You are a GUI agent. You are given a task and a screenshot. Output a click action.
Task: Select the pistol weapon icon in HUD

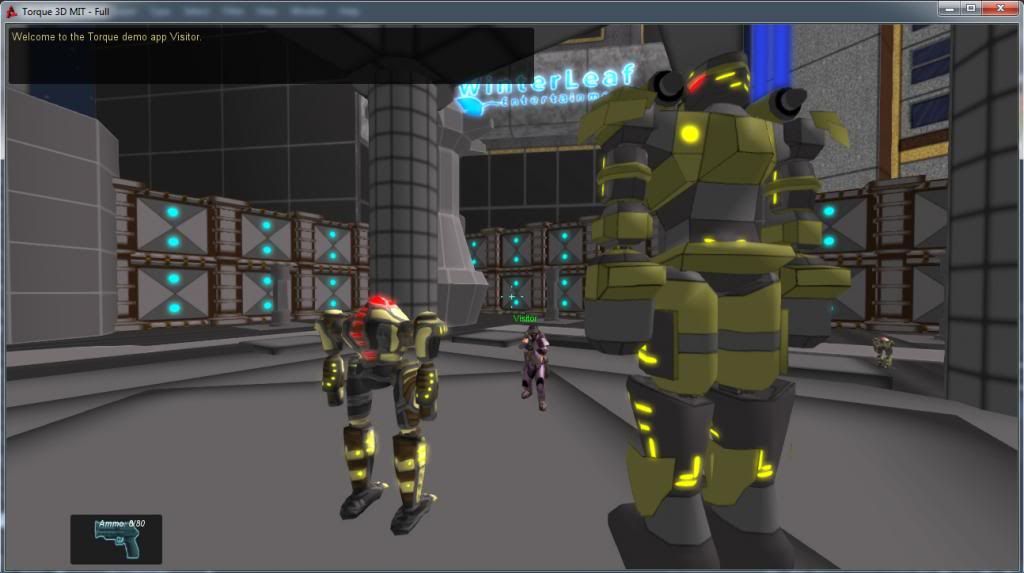(x=115, y=543)
